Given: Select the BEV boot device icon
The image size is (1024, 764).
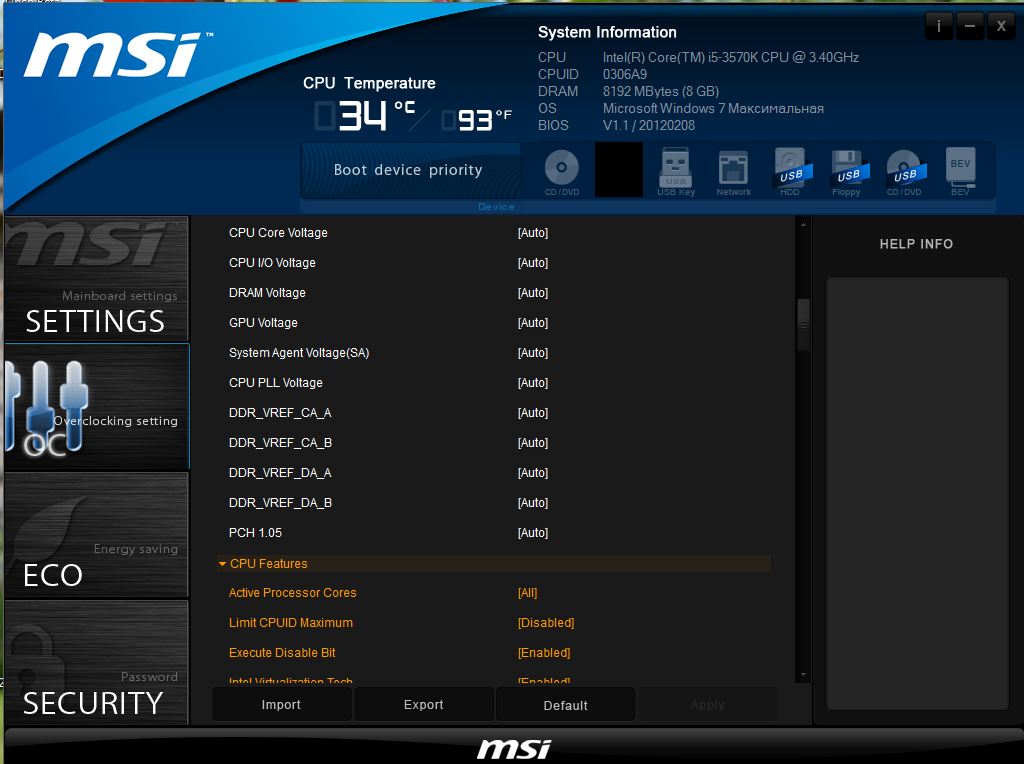Looking at the screenshot, I should 960,169.
